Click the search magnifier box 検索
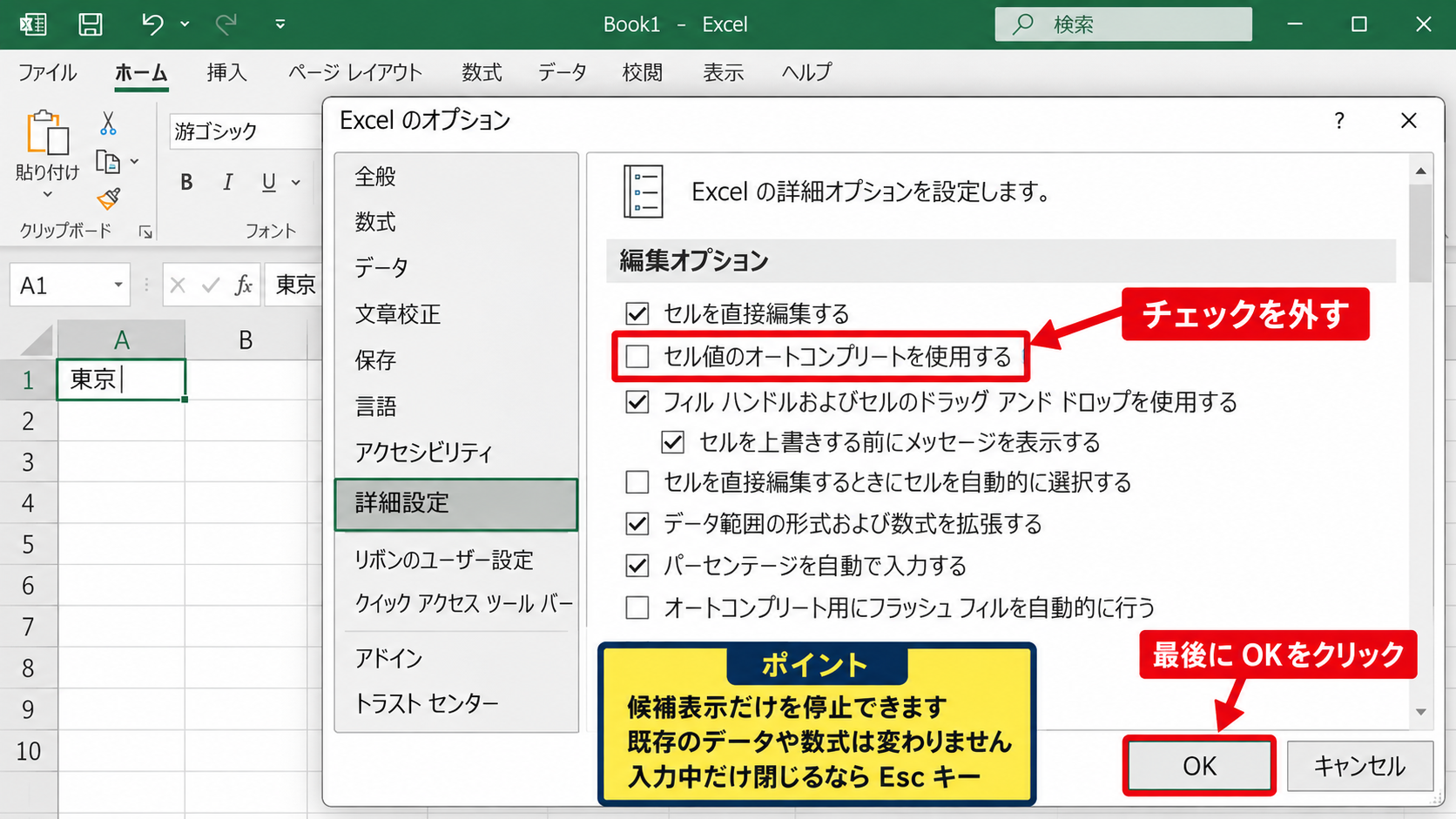This screenshot has width=1456, height=819. click(1123, 24)
